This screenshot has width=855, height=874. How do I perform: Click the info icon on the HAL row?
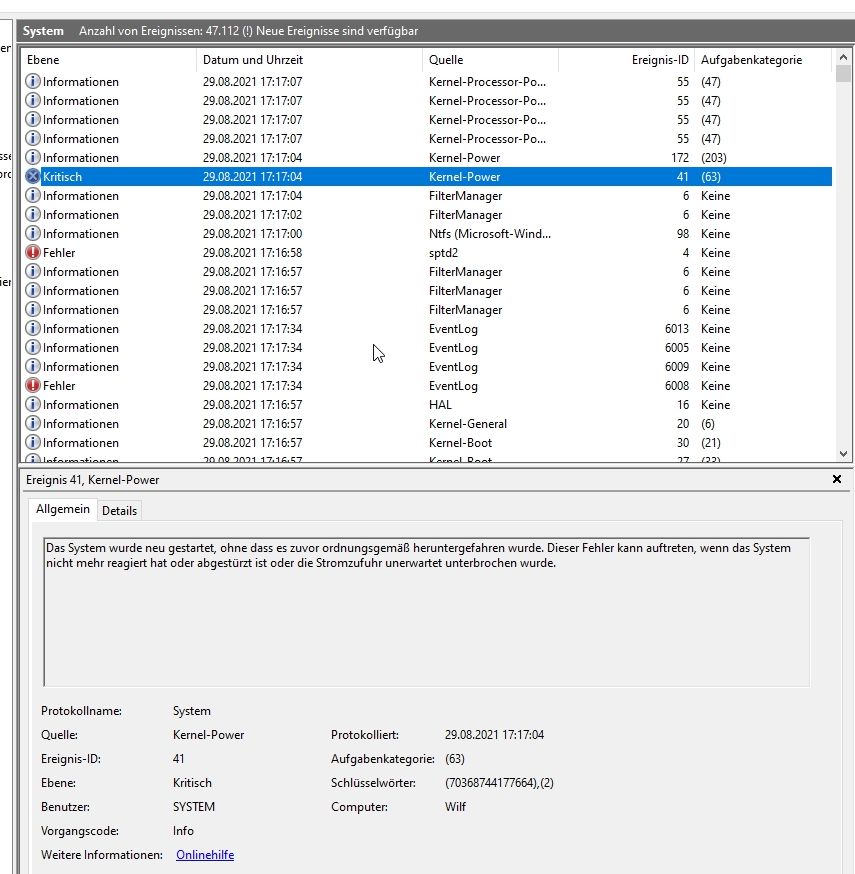33,404
